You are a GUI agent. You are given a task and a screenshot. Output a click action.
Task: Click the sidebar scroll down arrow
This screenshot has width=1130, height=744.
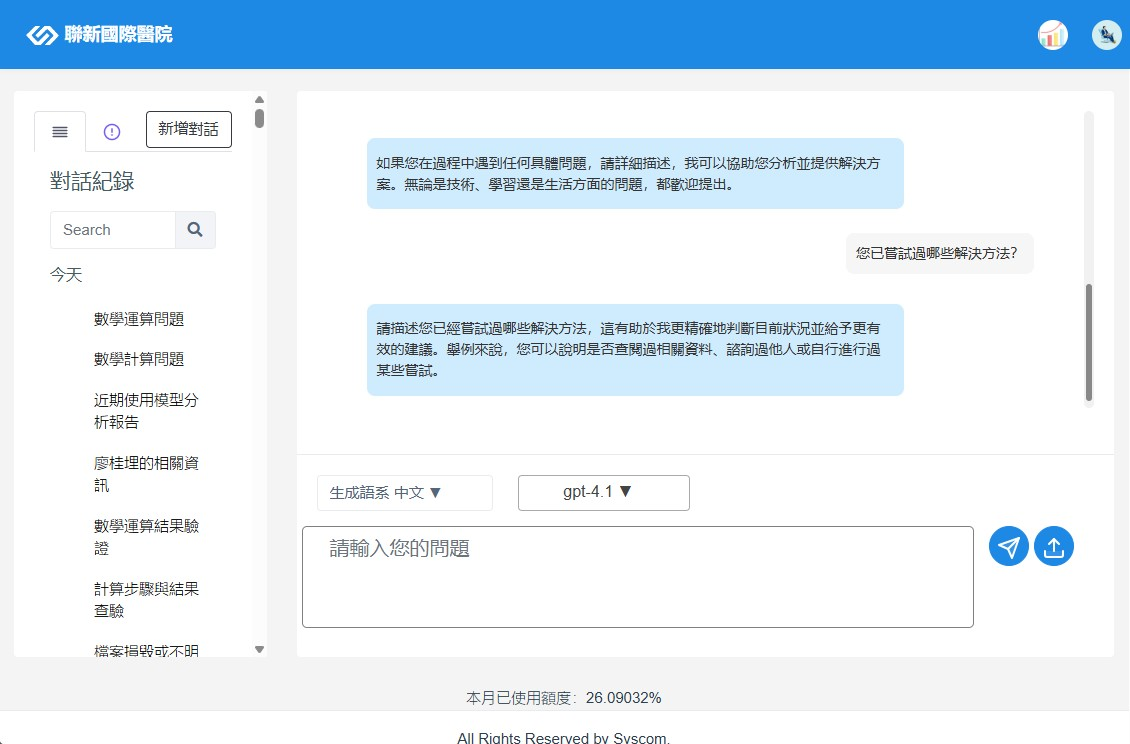click(x=260, y=649)
